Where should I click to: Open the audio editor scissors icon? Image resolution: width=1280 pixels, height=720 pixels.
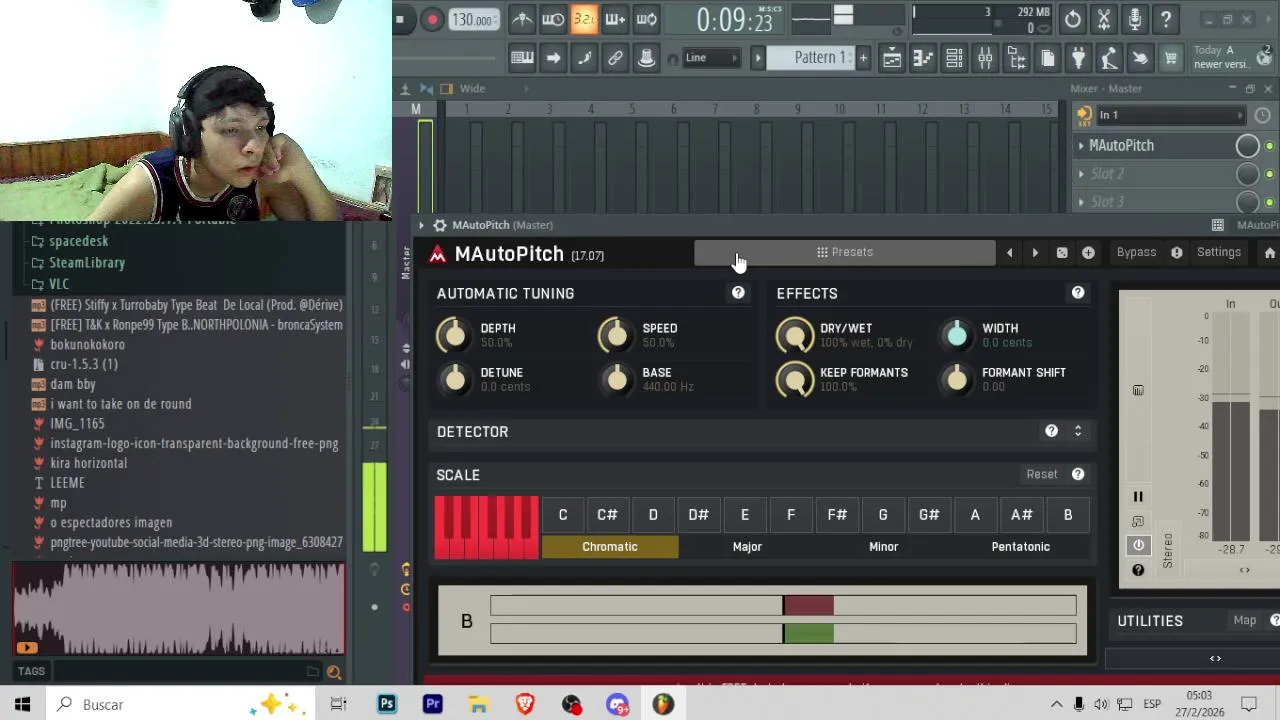[x=1104, y=19]
